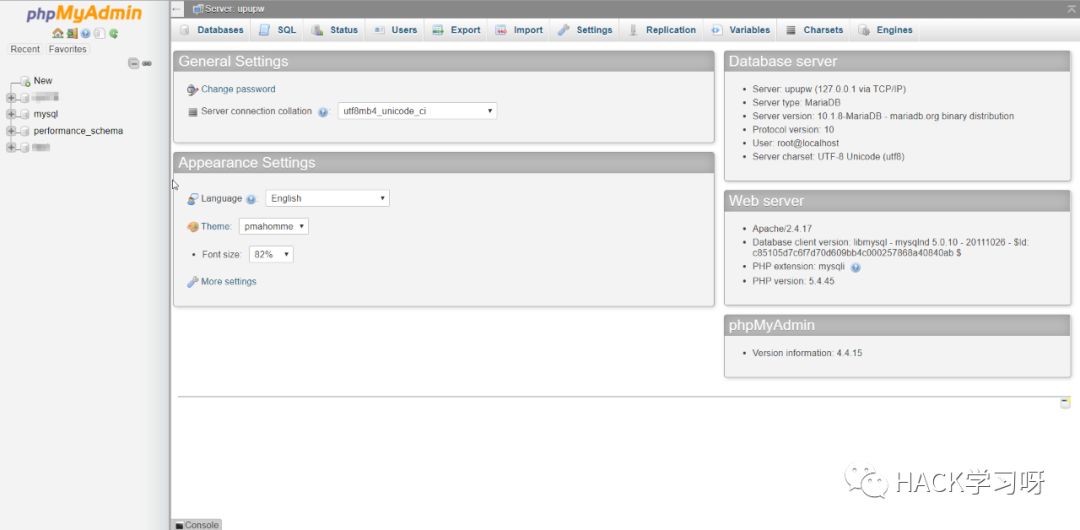Click the mysql database cylinder icon
The height and width of the screenshot is (530, 1080).
pos(25,114)
